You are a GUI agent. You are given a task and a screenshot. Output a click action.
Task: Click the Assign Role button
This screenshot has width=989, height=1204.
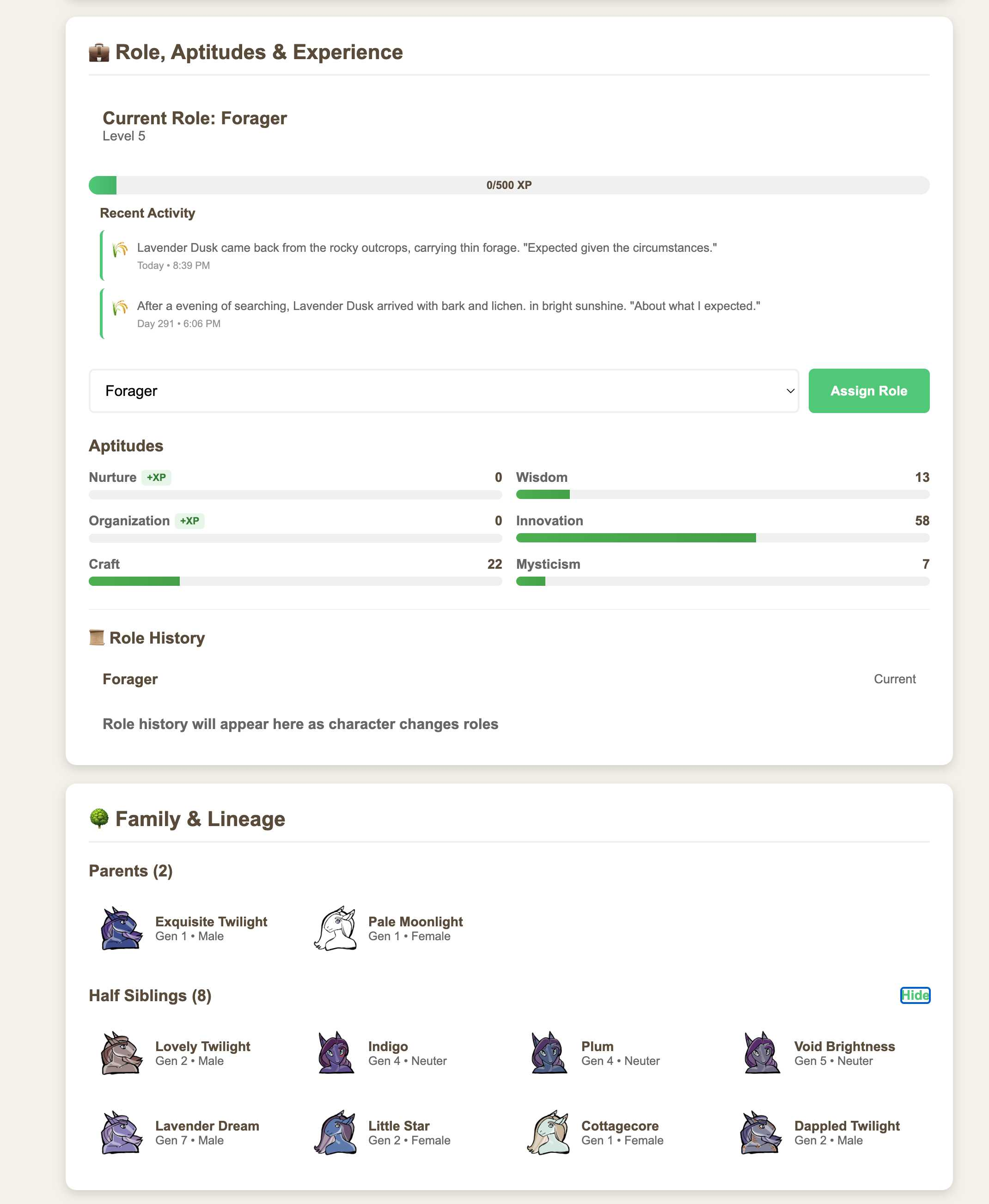coord(868,391)
